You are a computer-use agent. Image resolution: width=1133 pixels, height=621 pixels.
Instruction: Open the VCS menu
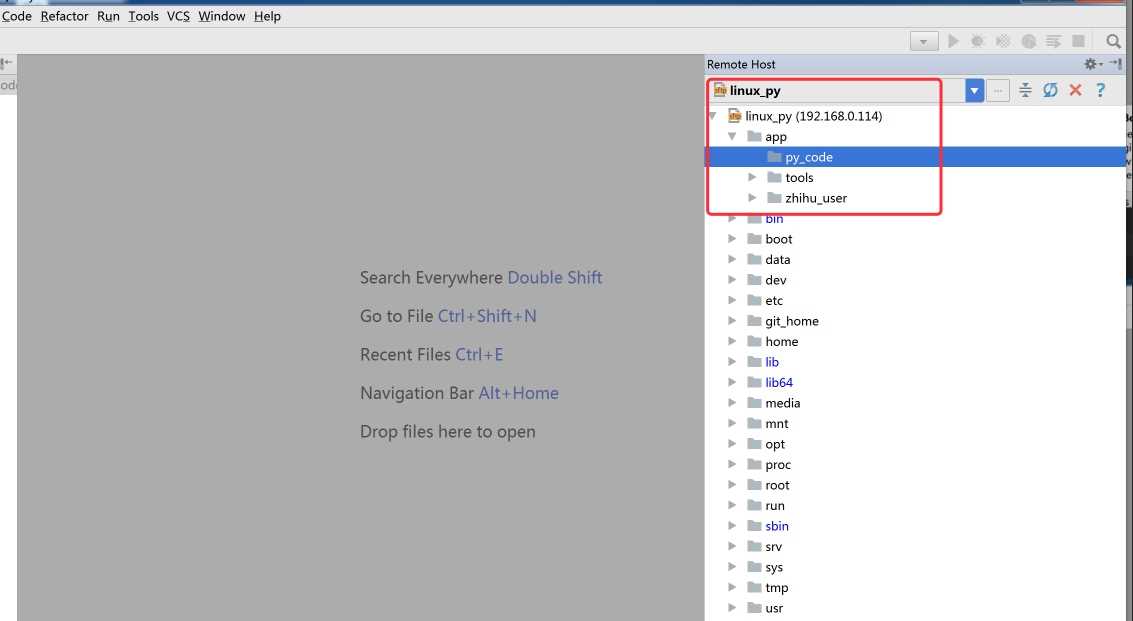[x=178, y=16]
